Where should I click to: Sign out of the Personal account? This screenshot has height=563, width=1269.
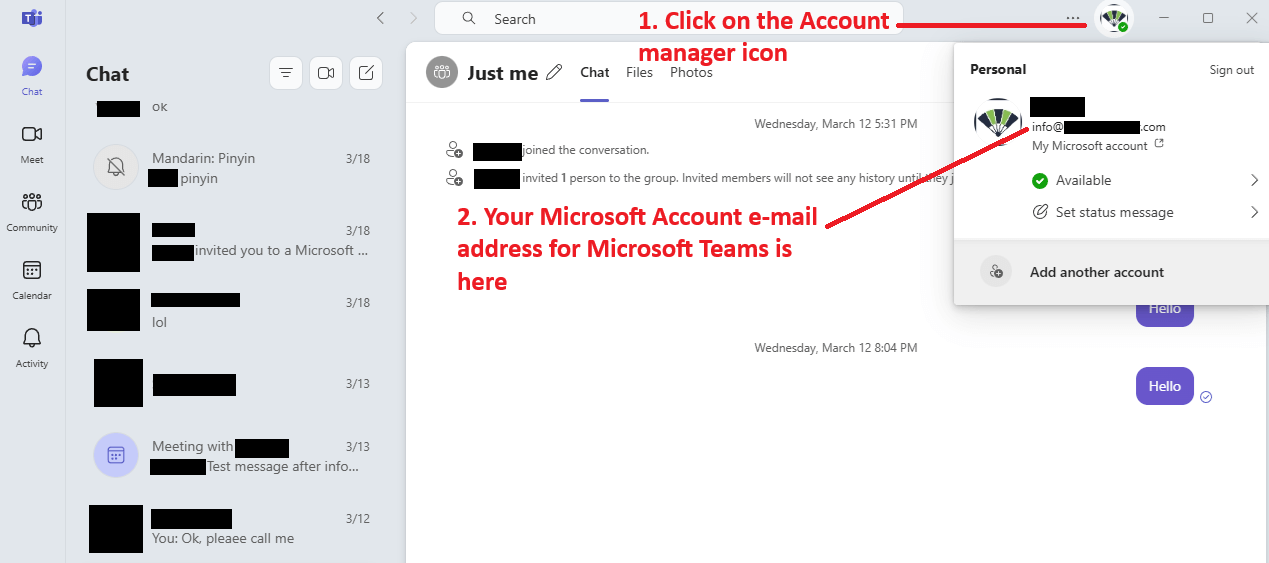(1232, 70)
